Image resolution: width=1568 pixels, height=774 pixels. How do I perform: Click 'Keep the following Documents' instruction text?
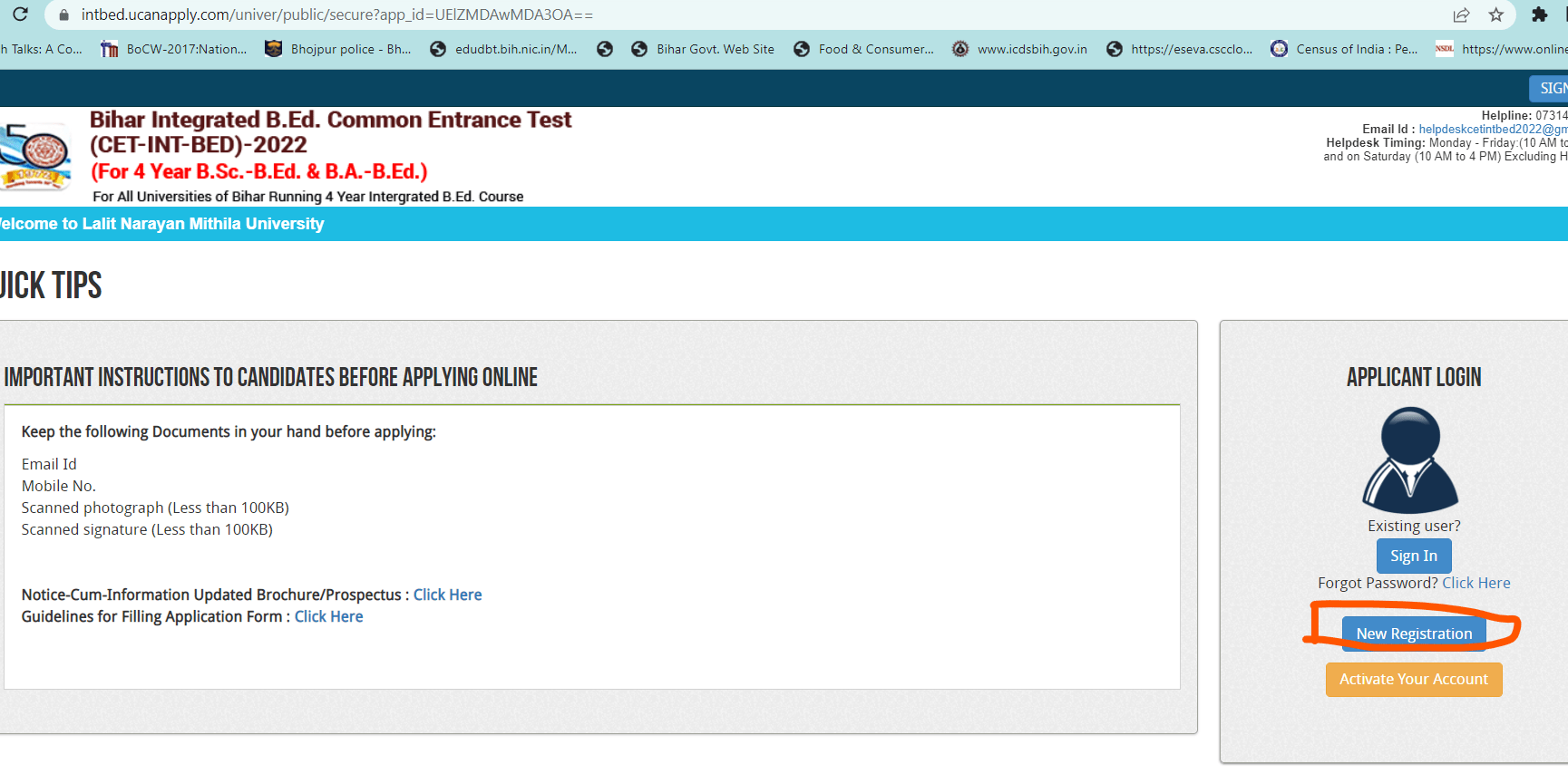[x=229, y=431]
